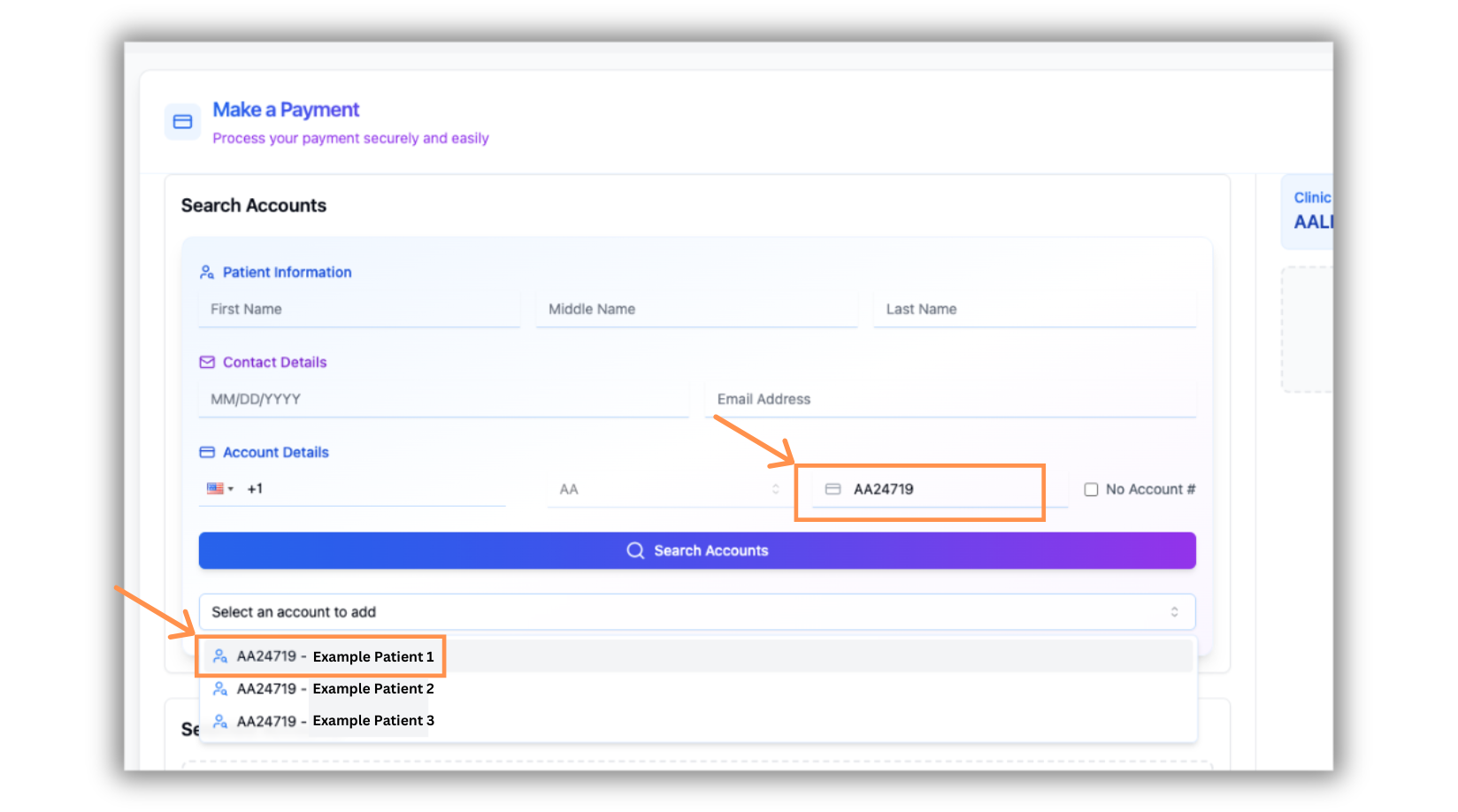Click into the Email Address field

(951, 400)
